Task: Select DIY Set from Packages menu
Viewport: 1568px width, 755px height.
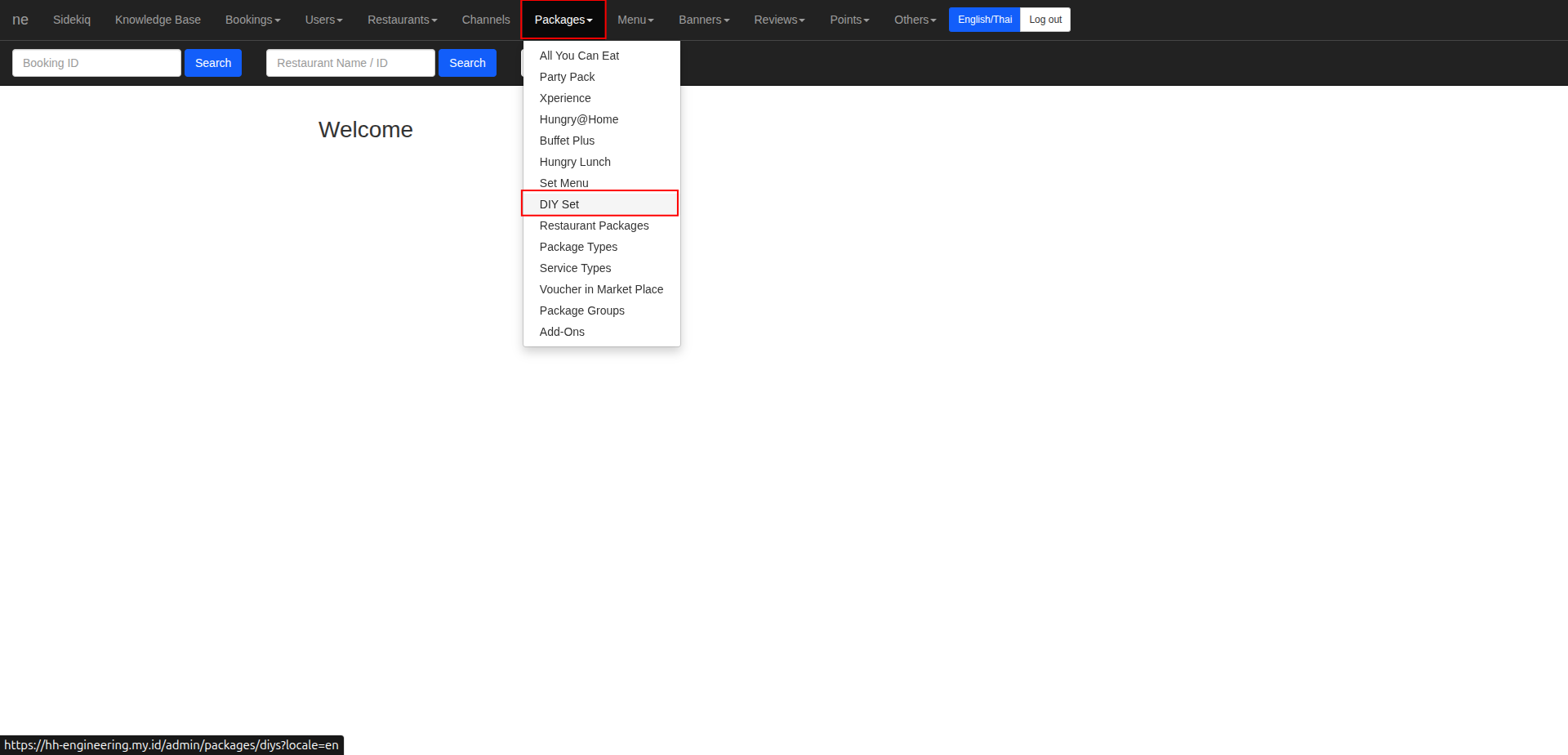Action: point(559,204)
